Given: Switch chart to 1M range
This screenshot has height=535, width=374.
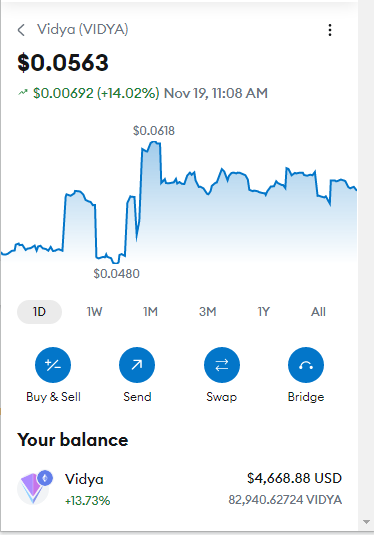Looking at the screenshot, I should tap(150, 312).
